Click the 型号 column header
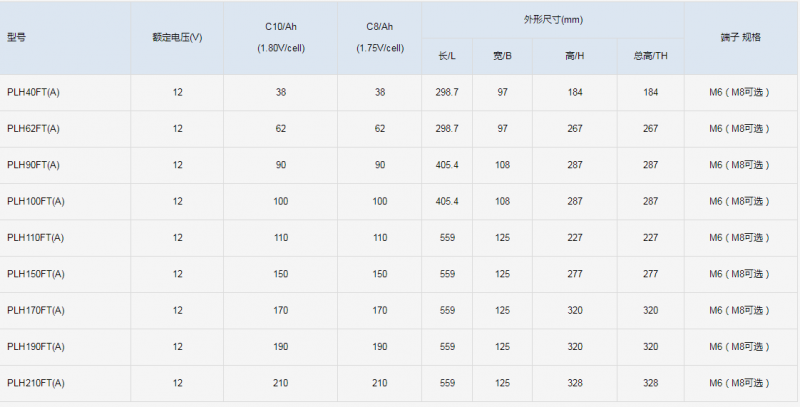The image size is (800, 407). pos(16,37)
